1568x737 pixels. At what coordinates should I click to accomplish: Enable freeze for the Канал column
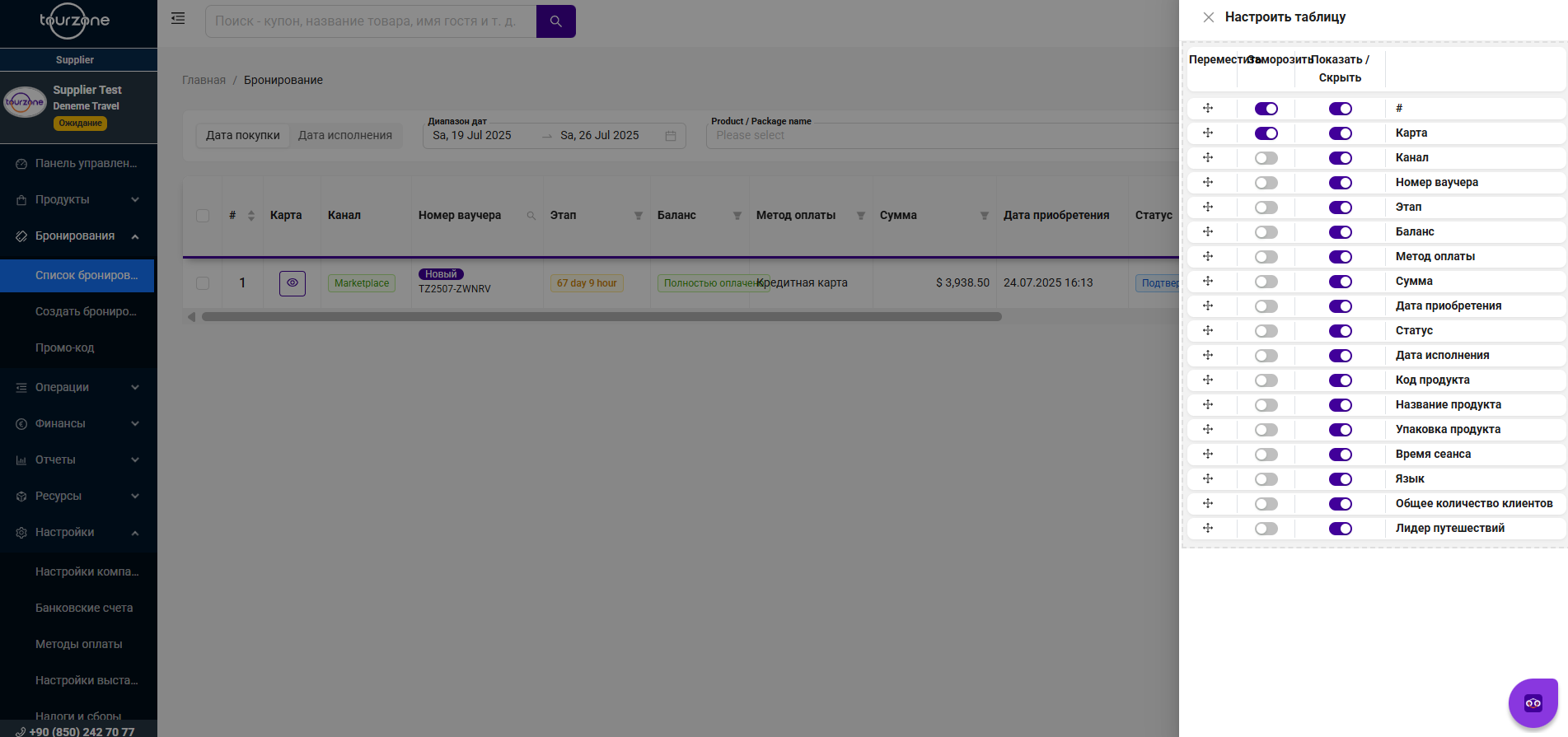pos(1266,158)
